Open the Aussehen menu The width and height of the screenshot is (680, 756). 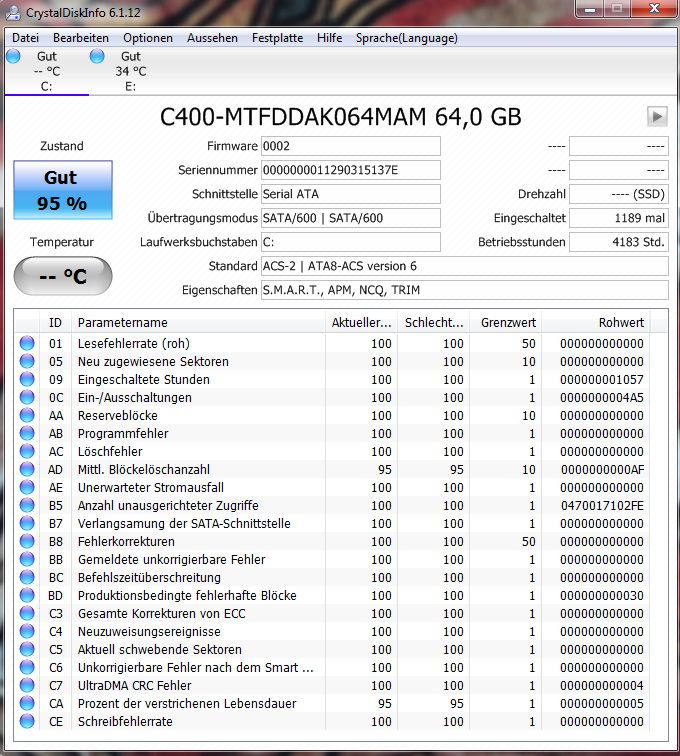[x=212, y=38]
